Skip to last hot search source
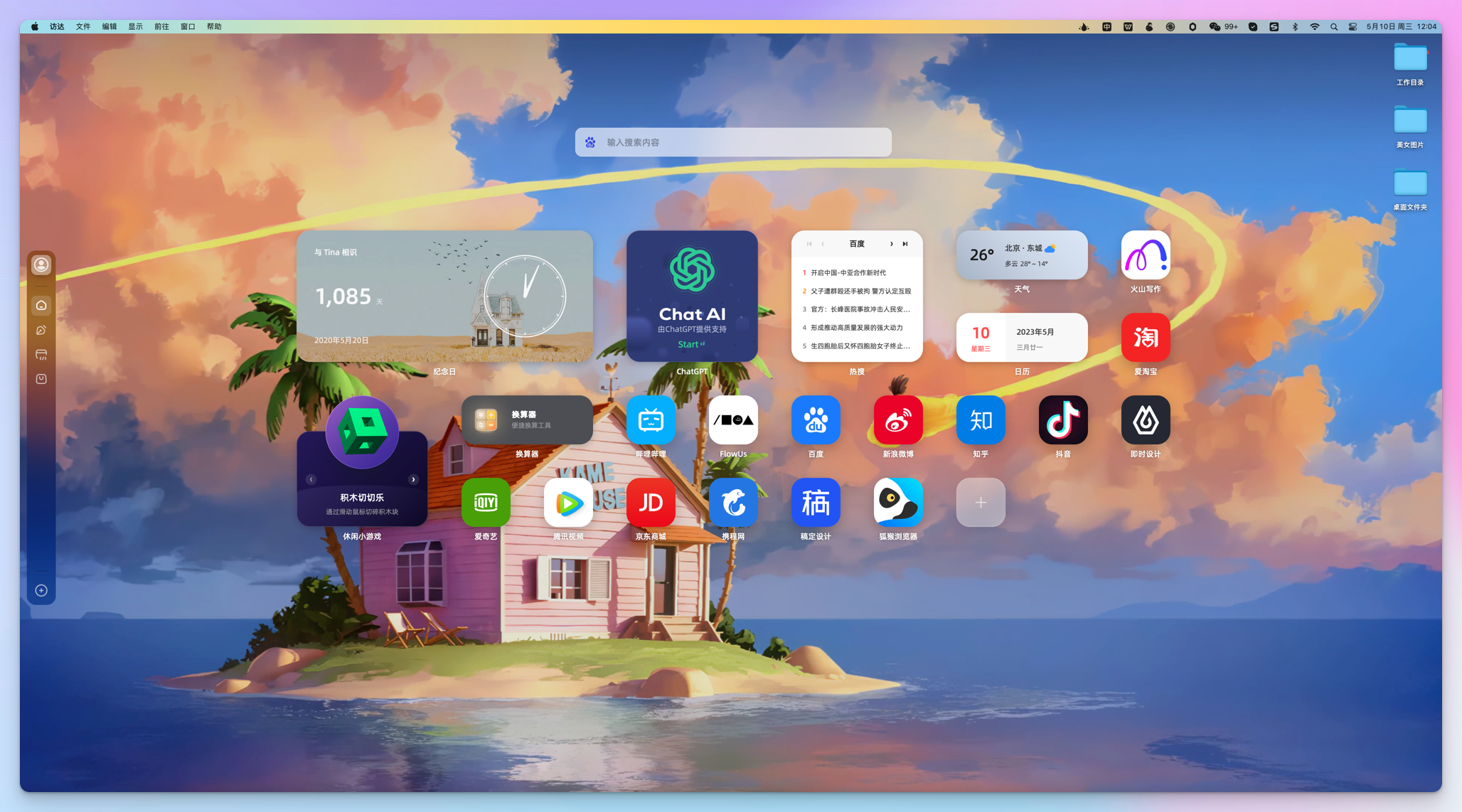This screenshot has height=812, width=1462. [905, 244]
